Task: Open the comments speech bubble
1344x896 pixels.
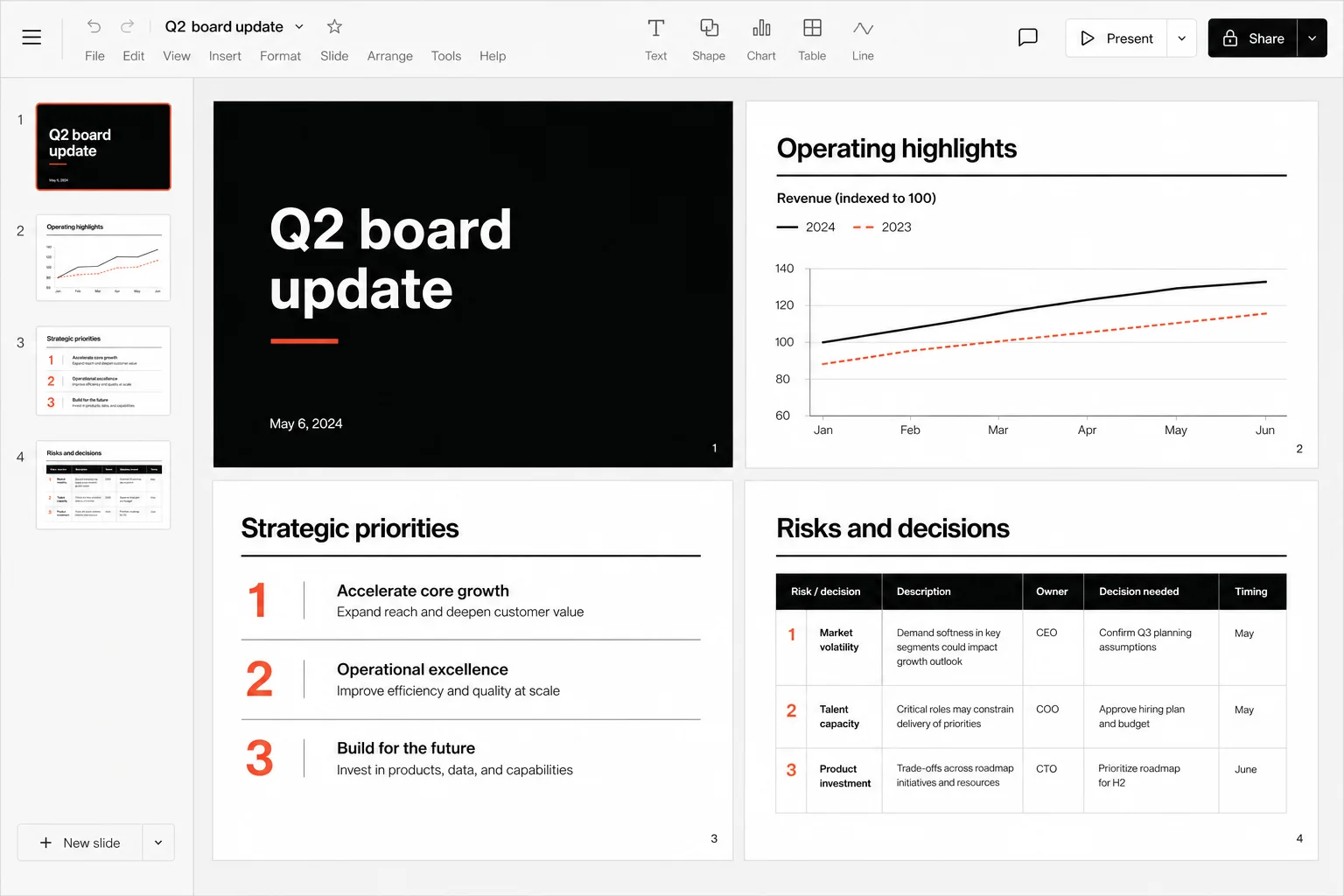Action: [1028, 38]
